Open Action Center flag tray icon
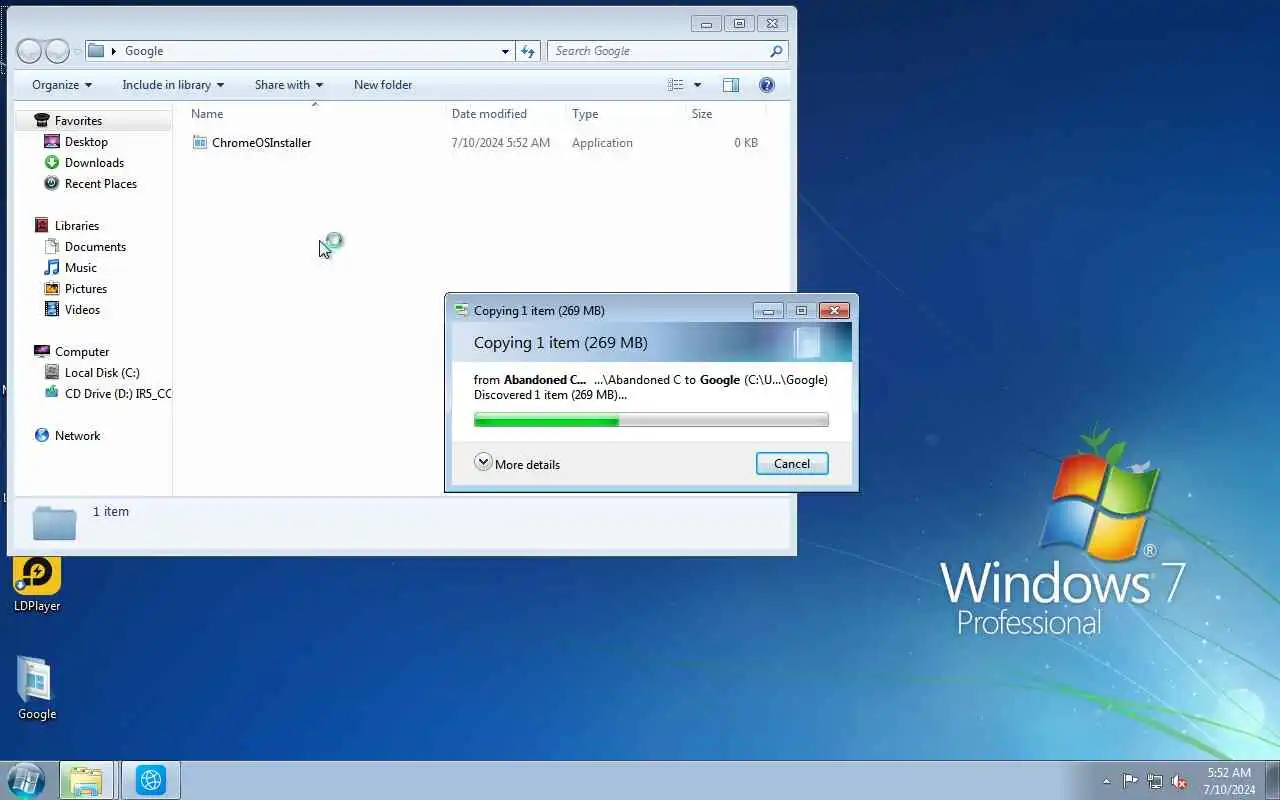 coord(1130,782)
